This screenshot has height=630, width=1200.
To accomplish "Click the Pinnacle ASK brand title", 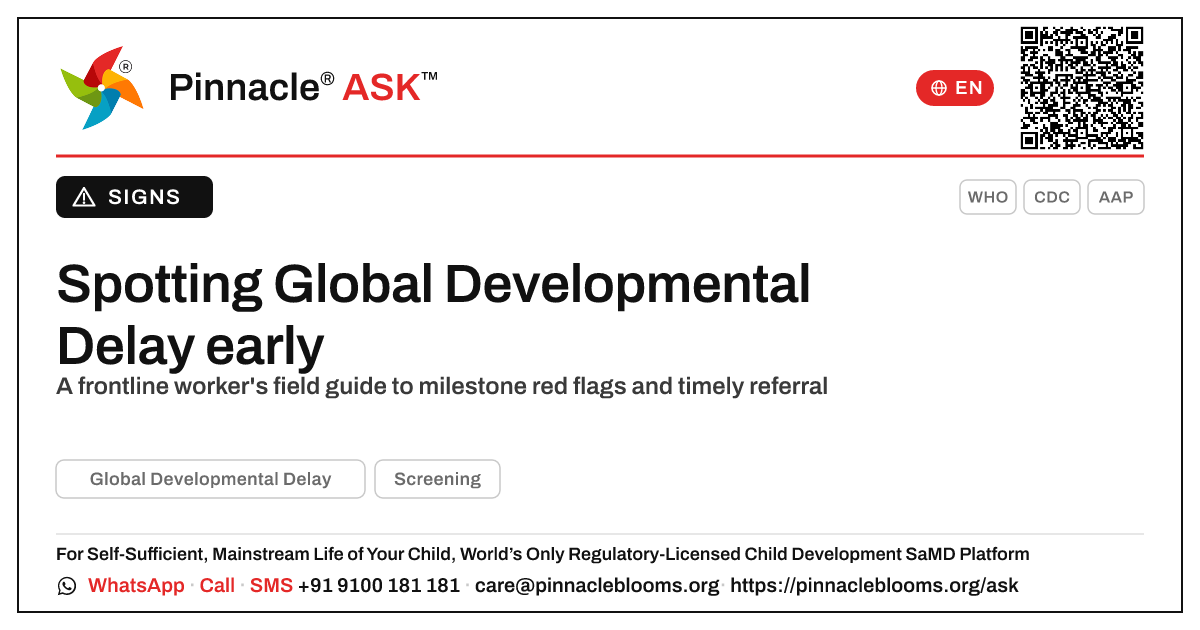I will (303, 88).
